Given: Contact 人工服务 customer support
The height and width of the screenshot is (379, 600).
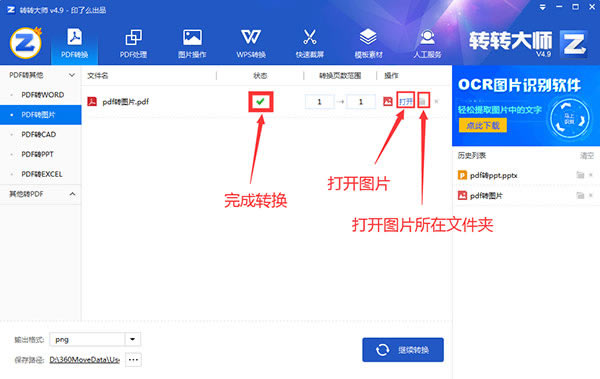Looking at the screenshot, I should pyautogui.click(x=427, y=44).
